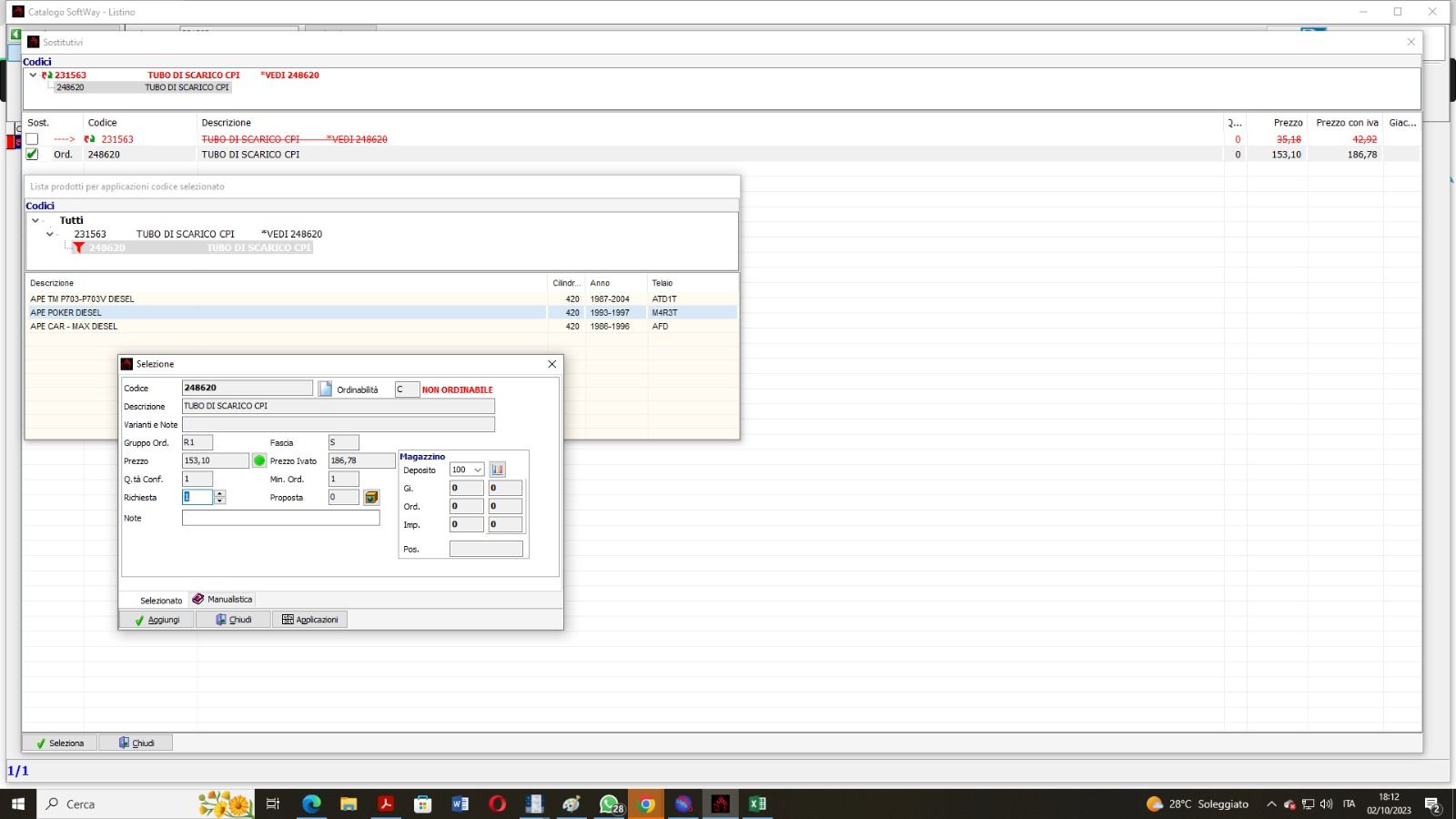Click the green back arrow at top left
This screenshot has height=819, width=1456.
pyautogui.click(x=15, y=35)
